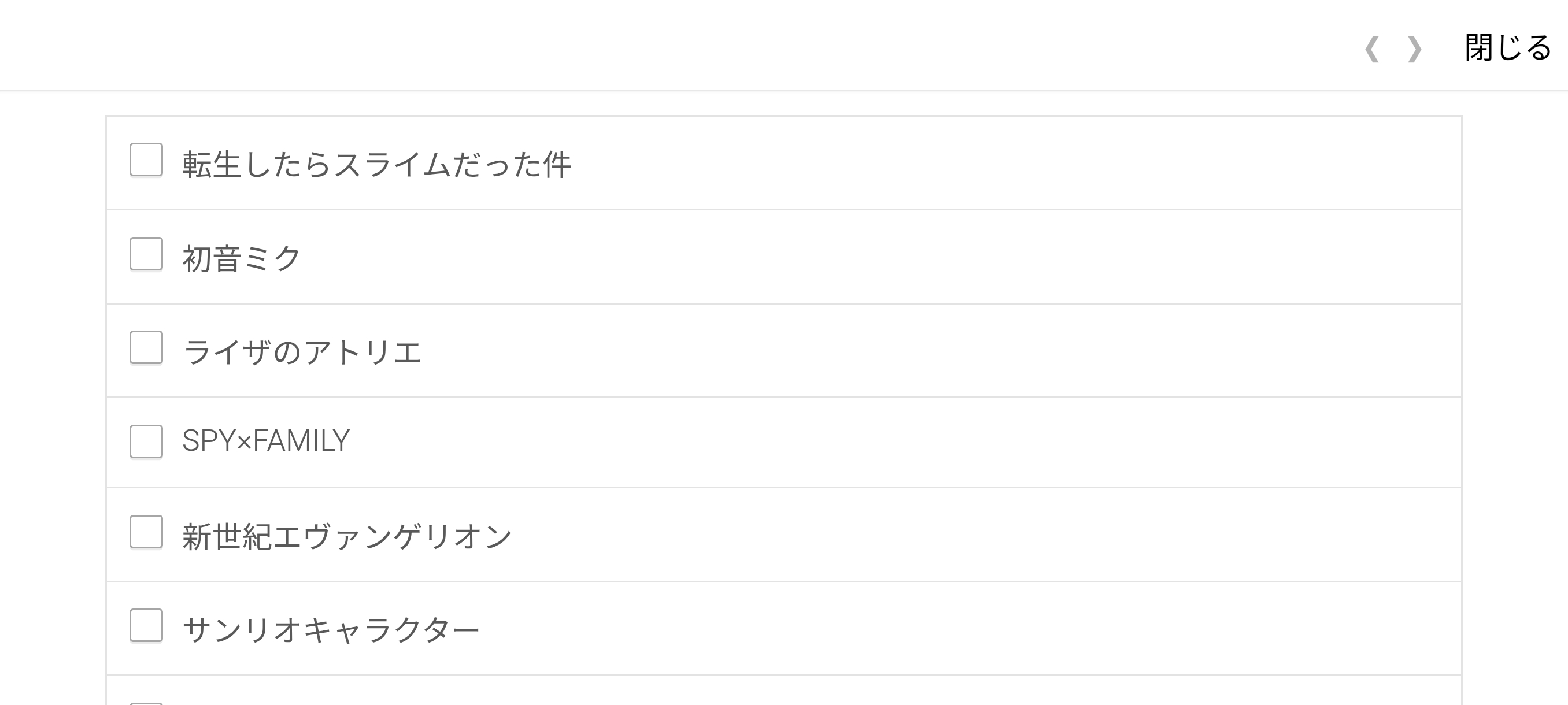Click the 新世紀エヴァンゲリオン label text

(x=347, y=536)
